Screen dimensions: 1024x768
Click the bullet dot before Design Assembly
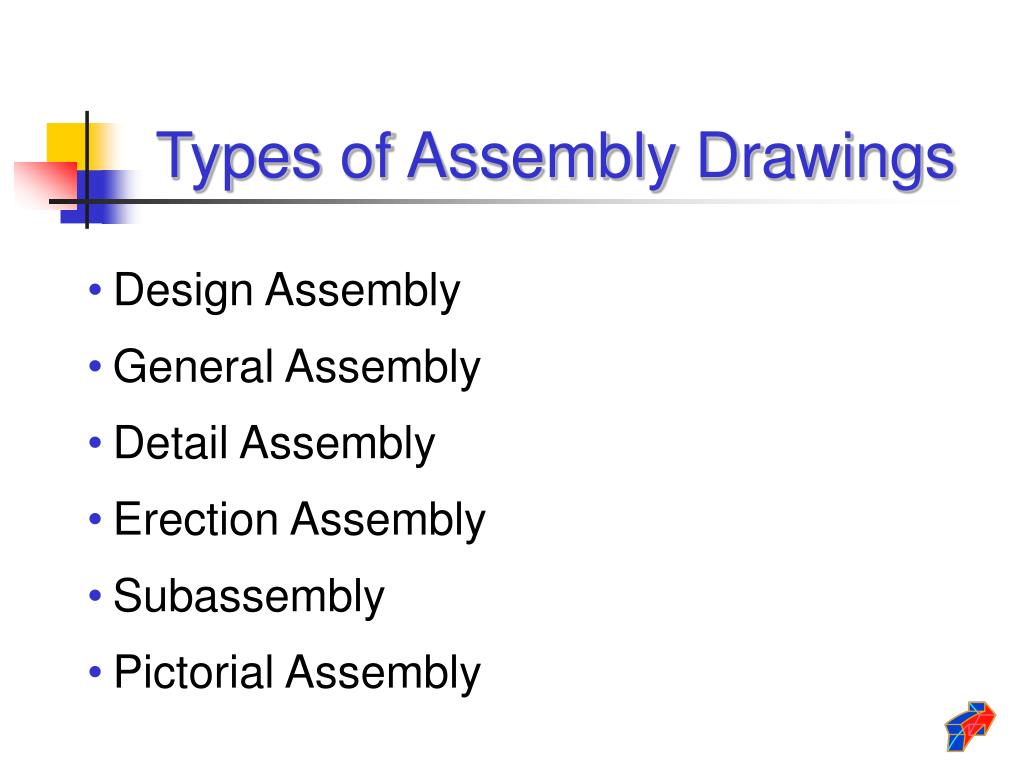[95, 289]
